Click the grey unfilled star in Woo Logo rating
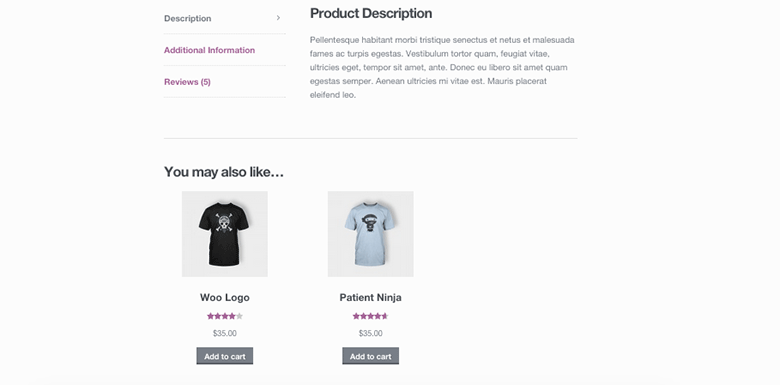 239,316
